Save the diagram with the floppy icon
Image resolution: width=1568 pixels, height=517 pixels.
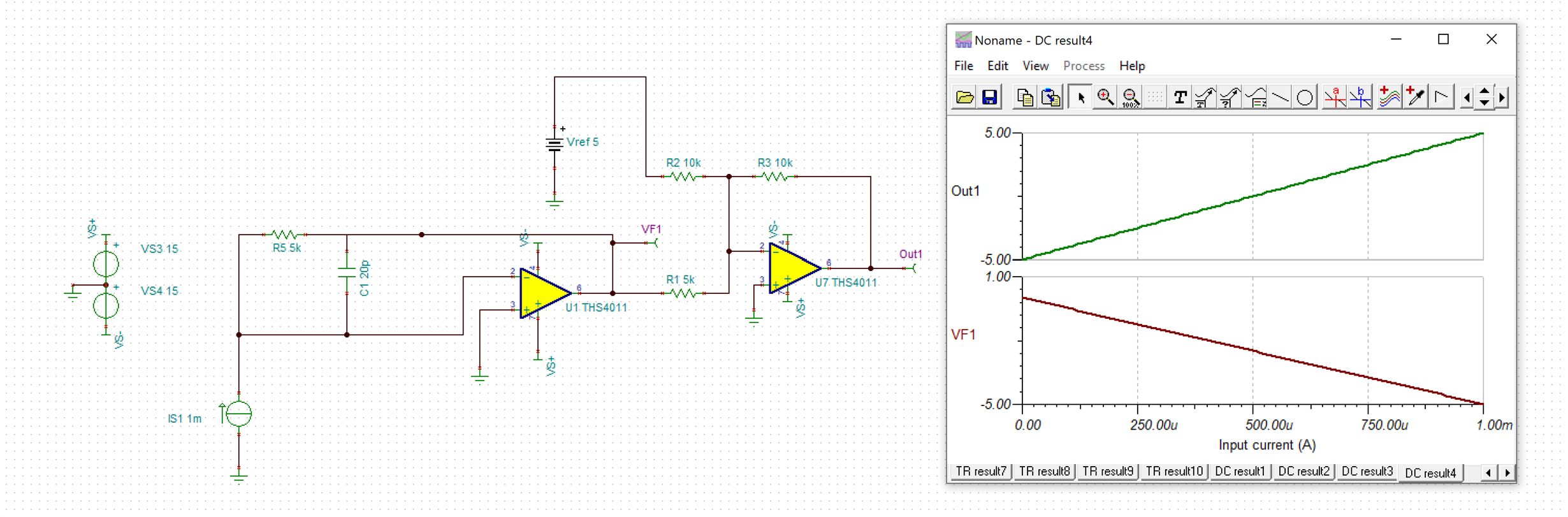coord(990,98)
